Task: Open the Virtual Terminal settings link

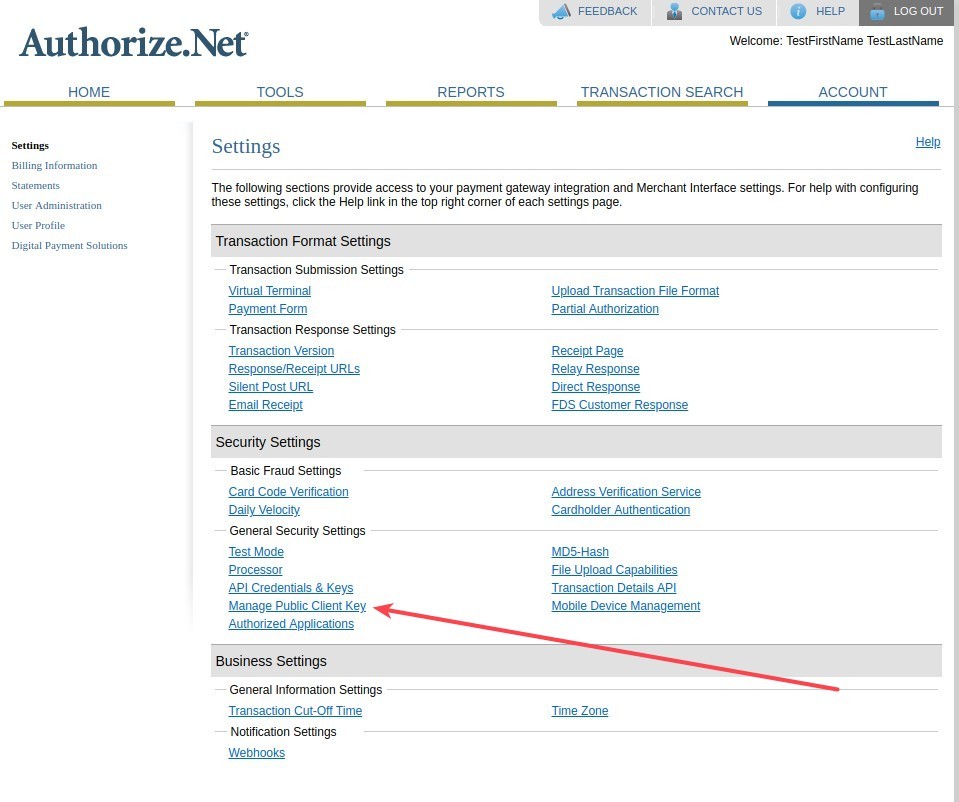Action: pos(270,291)
